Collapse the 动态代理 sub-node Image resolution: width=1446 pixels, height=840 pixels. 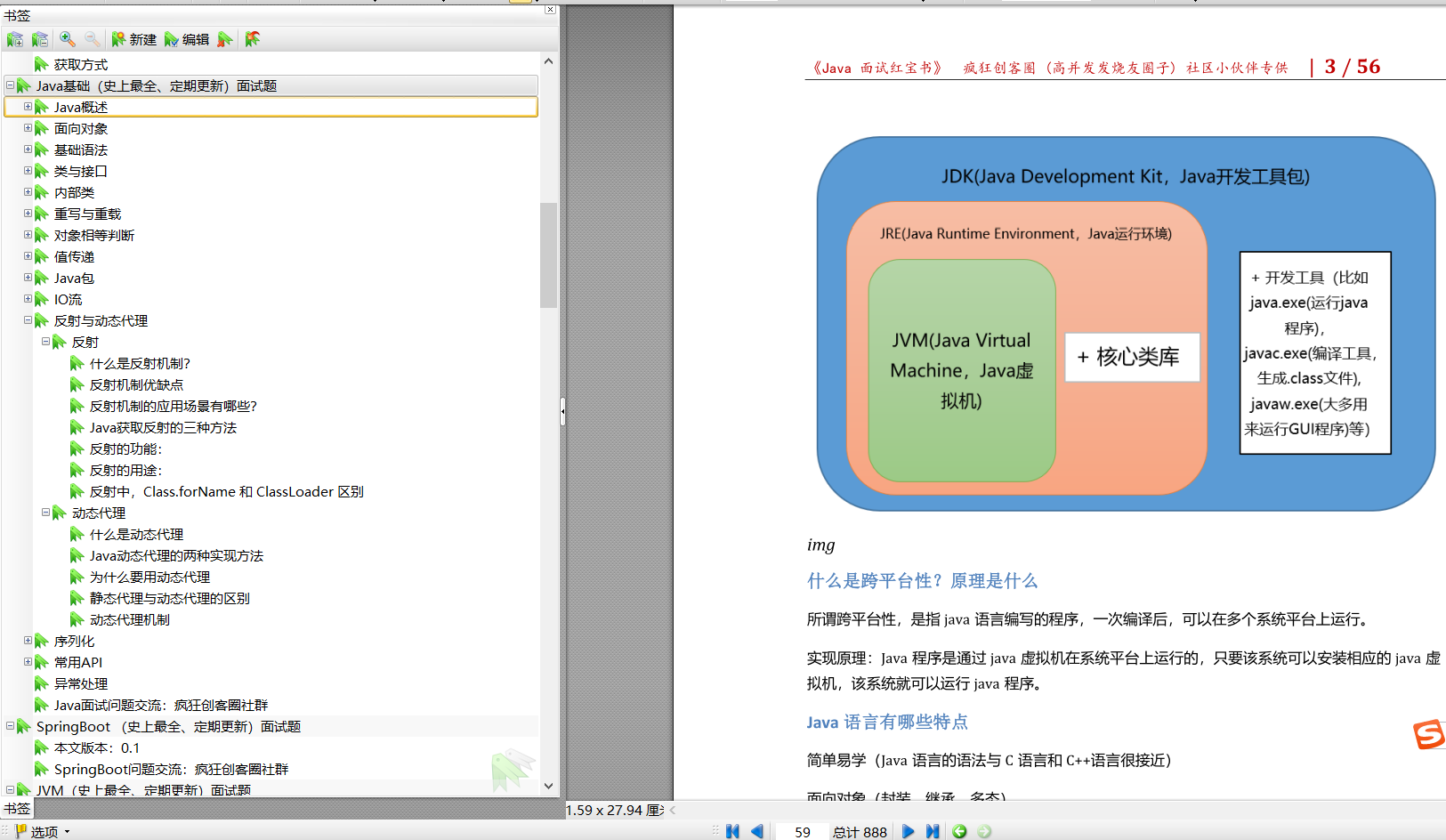pyautogui.click(x=45, y=513)
